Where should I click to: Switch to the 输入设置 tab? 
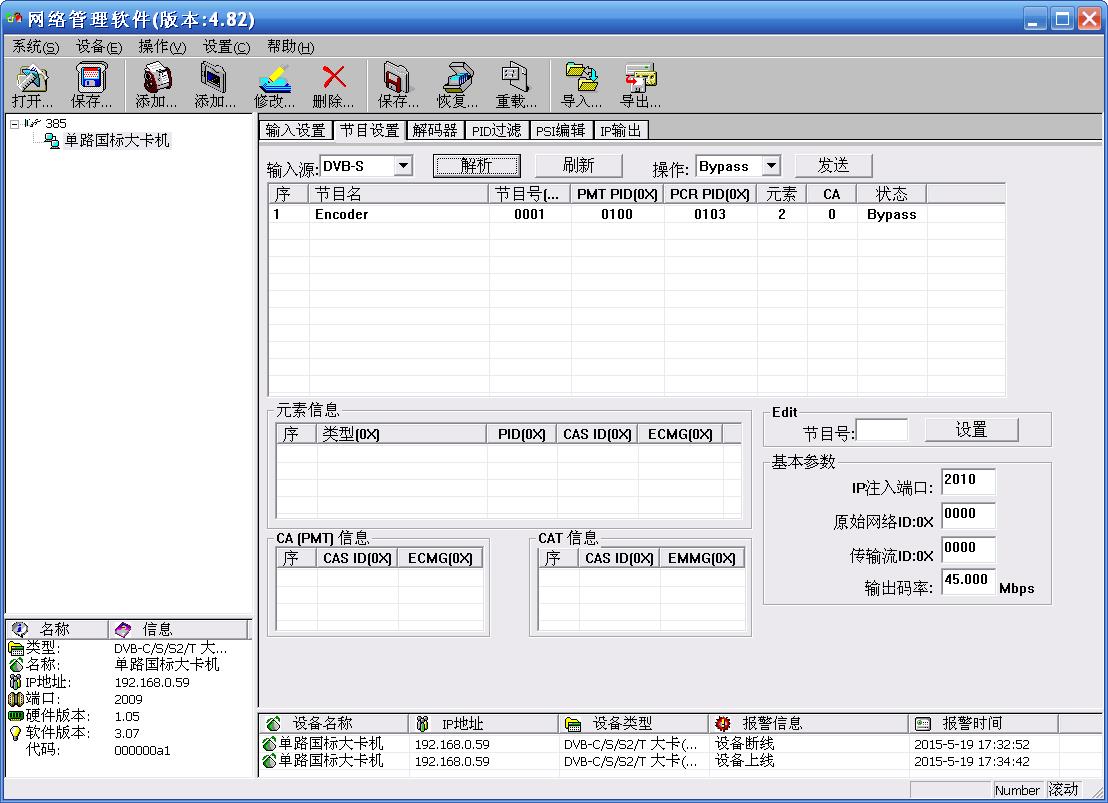tap(295, 131)
